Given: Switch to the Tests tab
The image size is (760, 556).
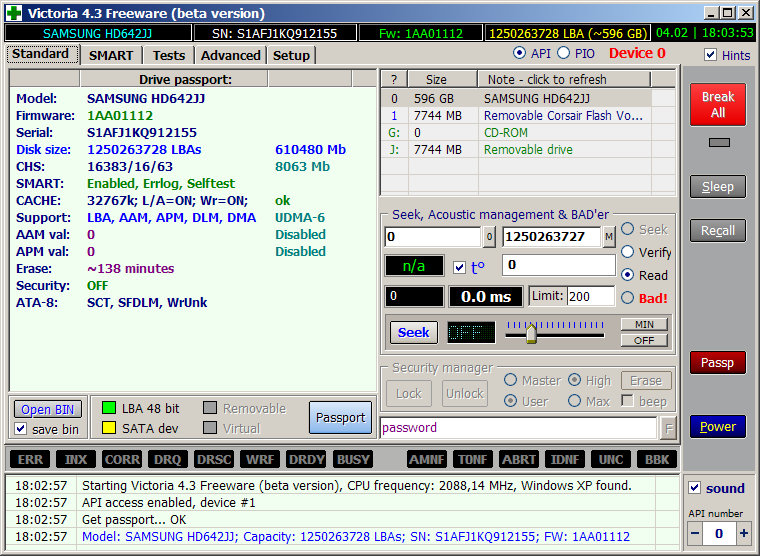Looking at the screenshot, I should pos(169,55).
